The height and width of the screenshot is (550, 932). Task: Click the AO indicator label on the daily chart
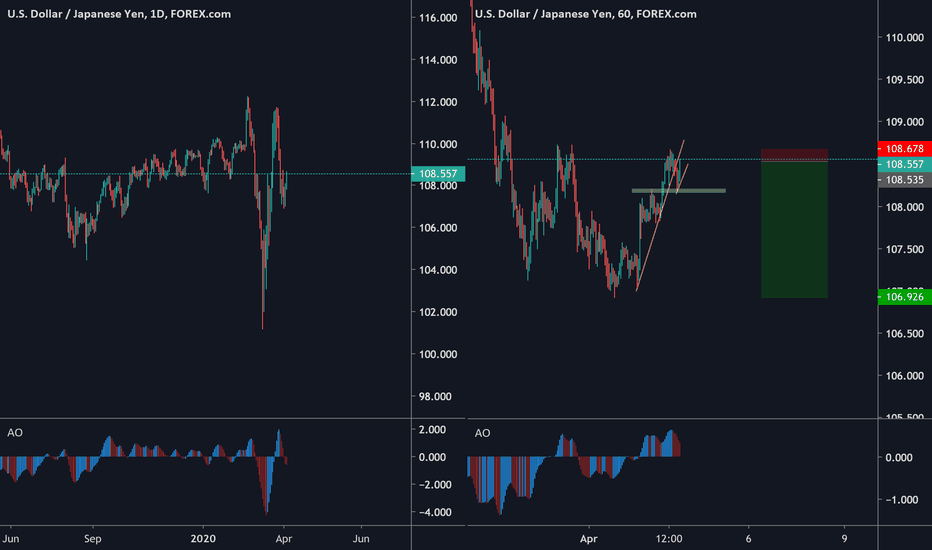coord(15,433)
